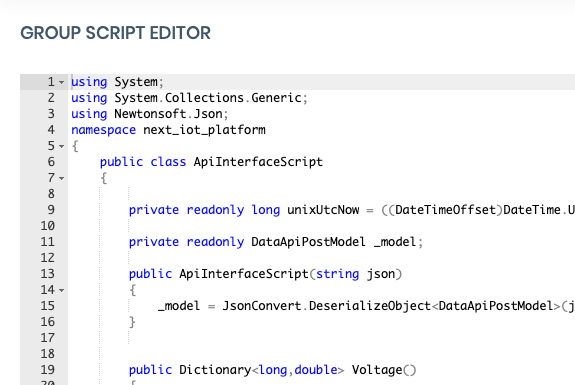This screenshot has width=575, height=385.
Task: Click 'JsonConvert' on line 15
Action: point(262,306)
